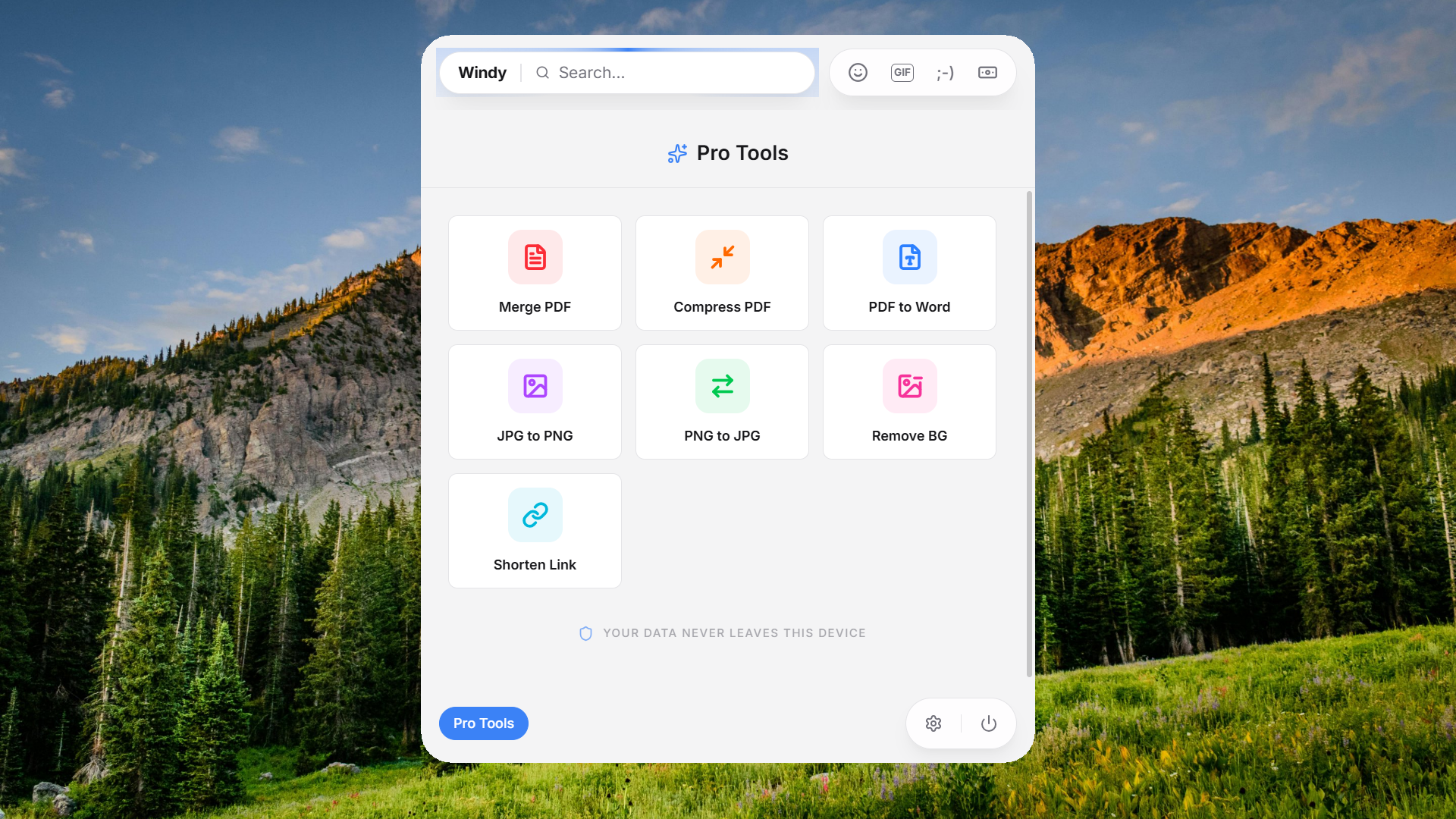1456x819 pixels.
Task: Click the teal Shorten Link chain icon
Action: [535, 515]
